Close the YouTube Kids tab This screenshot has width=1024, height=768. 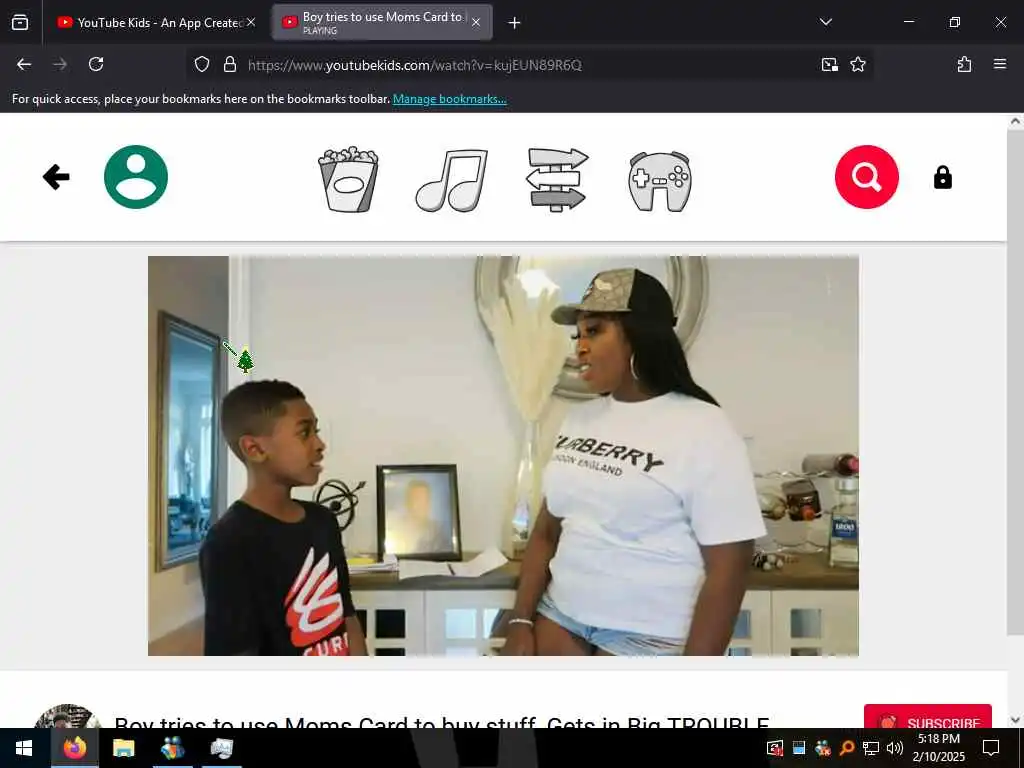[x=251, y=22]
